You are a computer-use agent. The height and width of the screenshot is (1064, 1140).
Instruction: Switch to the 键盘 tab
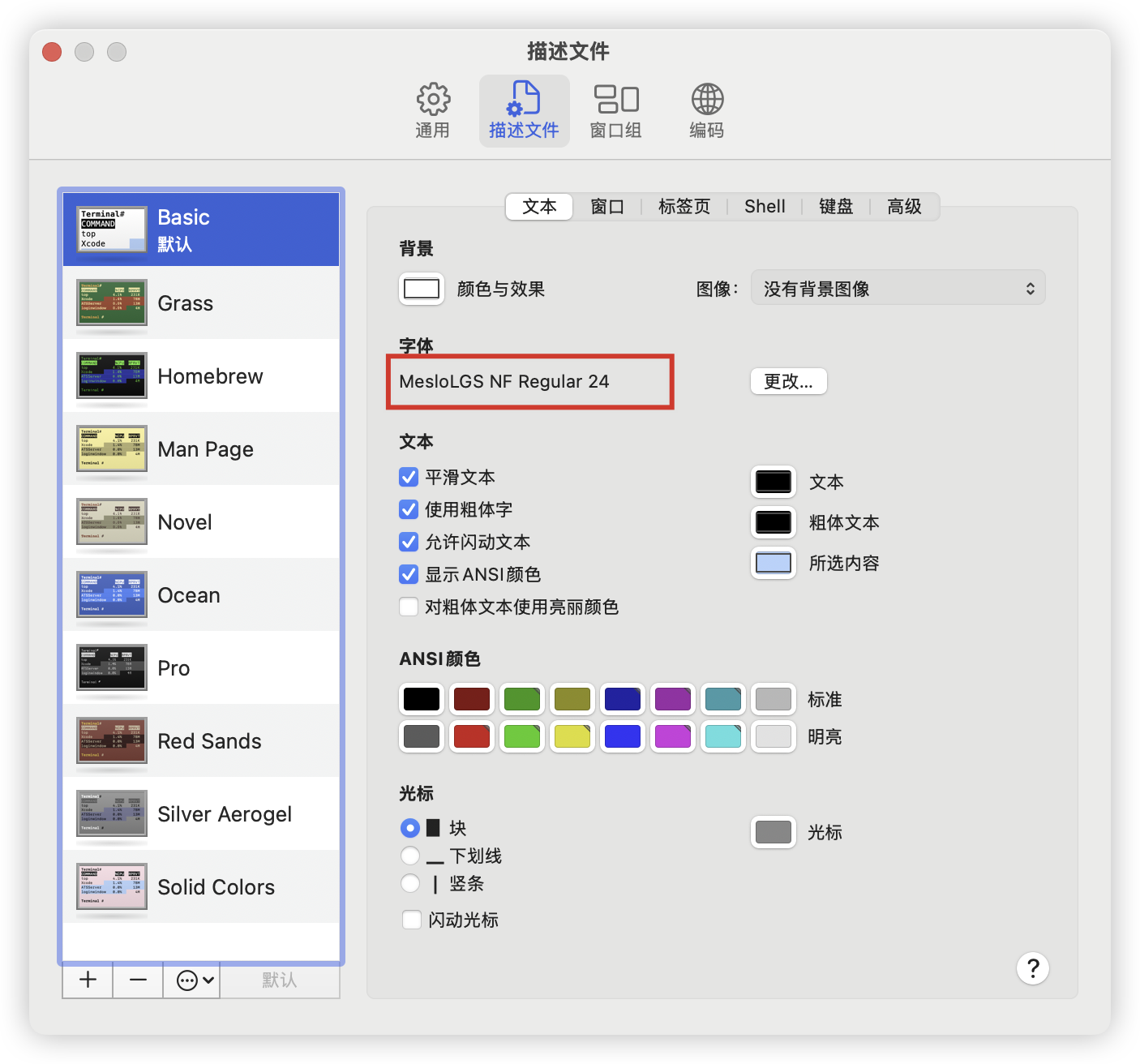(x=836, y=207)
